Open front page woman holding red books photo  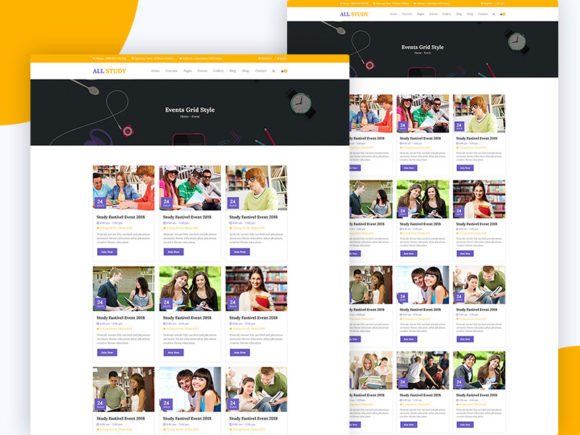tap(256, 289)
